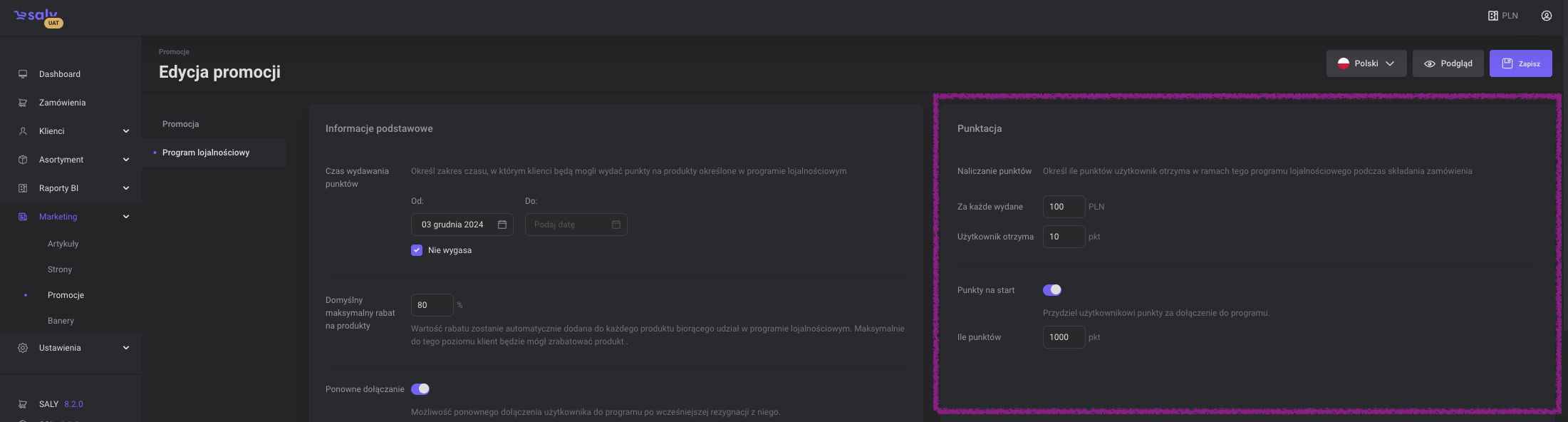Uncheck the Nie wygasa checkbox
Screen dimensions: 1568x422
pyautogui.click(x=417, y=250)
